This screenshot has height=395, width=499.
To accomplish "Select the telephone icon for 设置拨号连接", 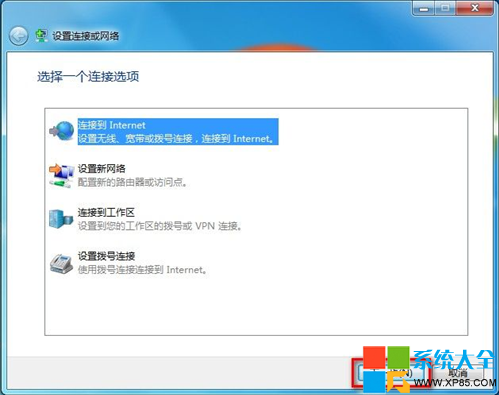I will tap(61, 263).
